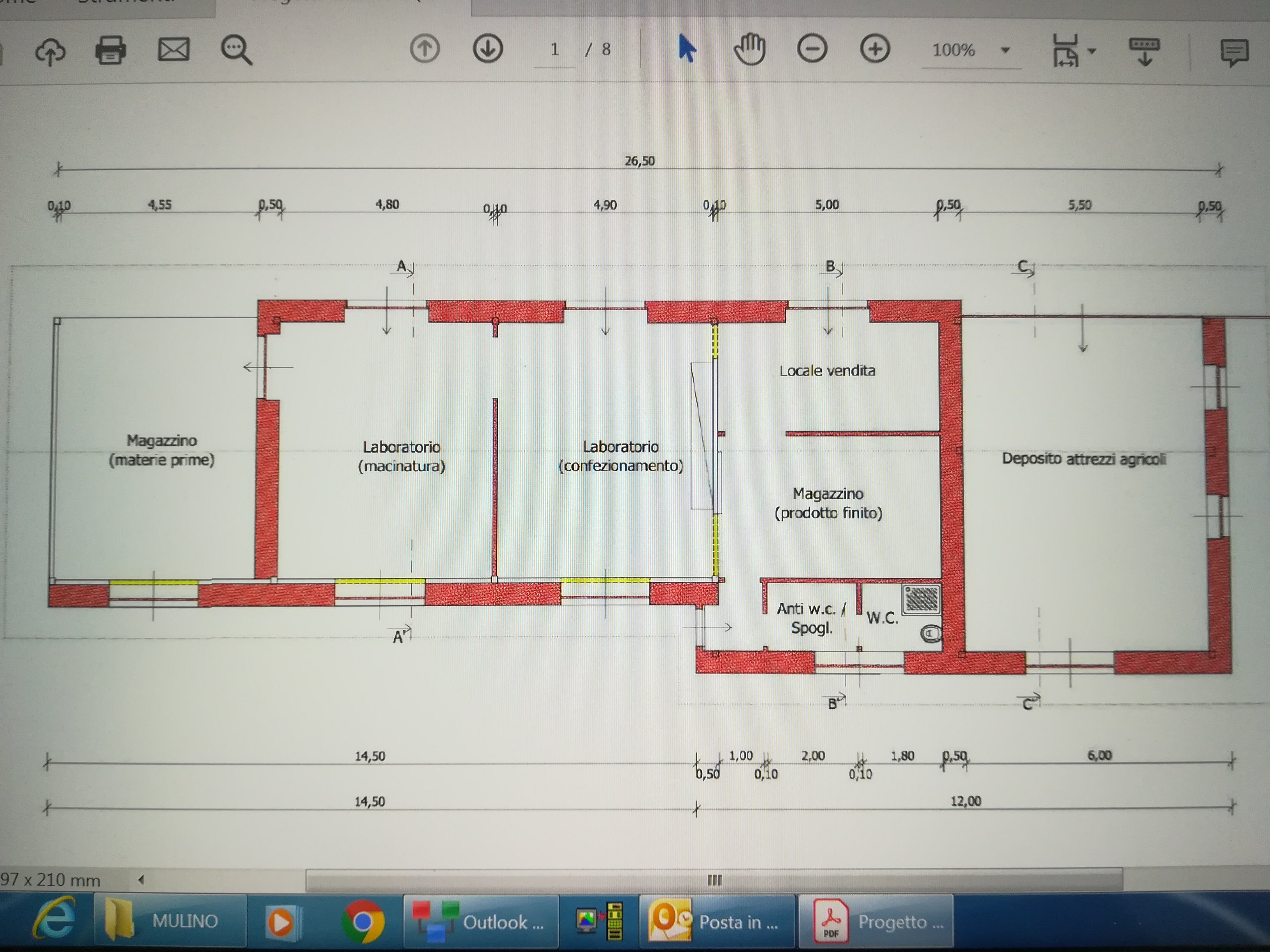Send file by email envelope icon
Image resolution: width=1270 pixels, height=952 pixels.
tap(174, 50)
